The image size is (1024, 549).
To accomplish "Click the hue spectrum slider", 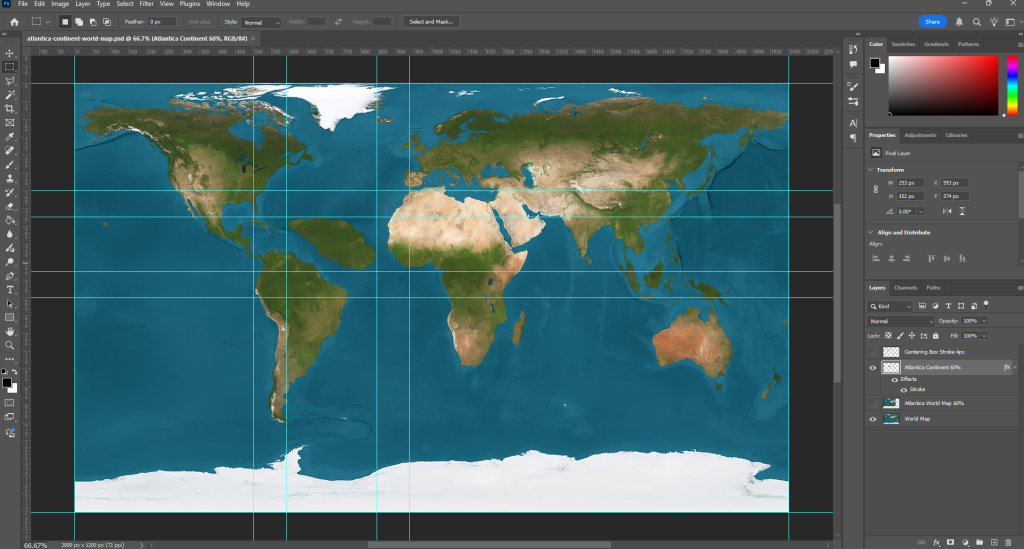I will click(x=1012, y=86).
